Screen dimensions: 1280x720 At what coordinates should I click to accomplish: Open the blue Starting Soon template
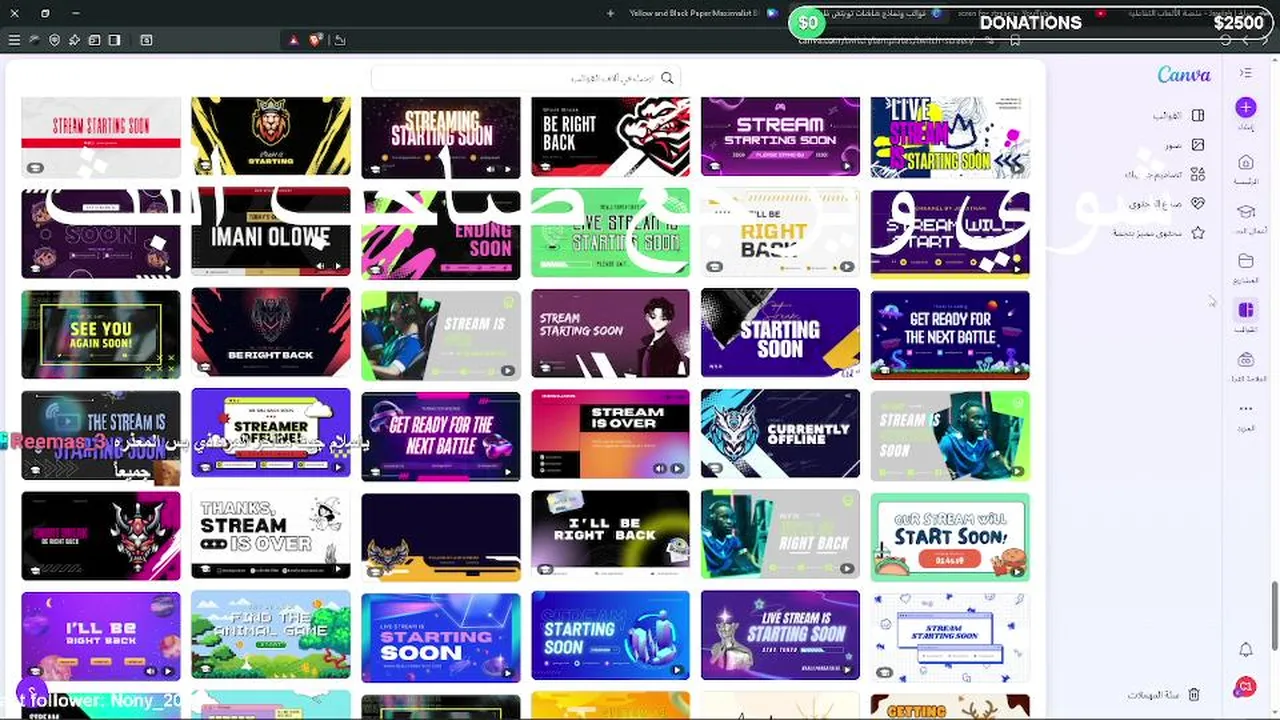(x=780, y=334)
